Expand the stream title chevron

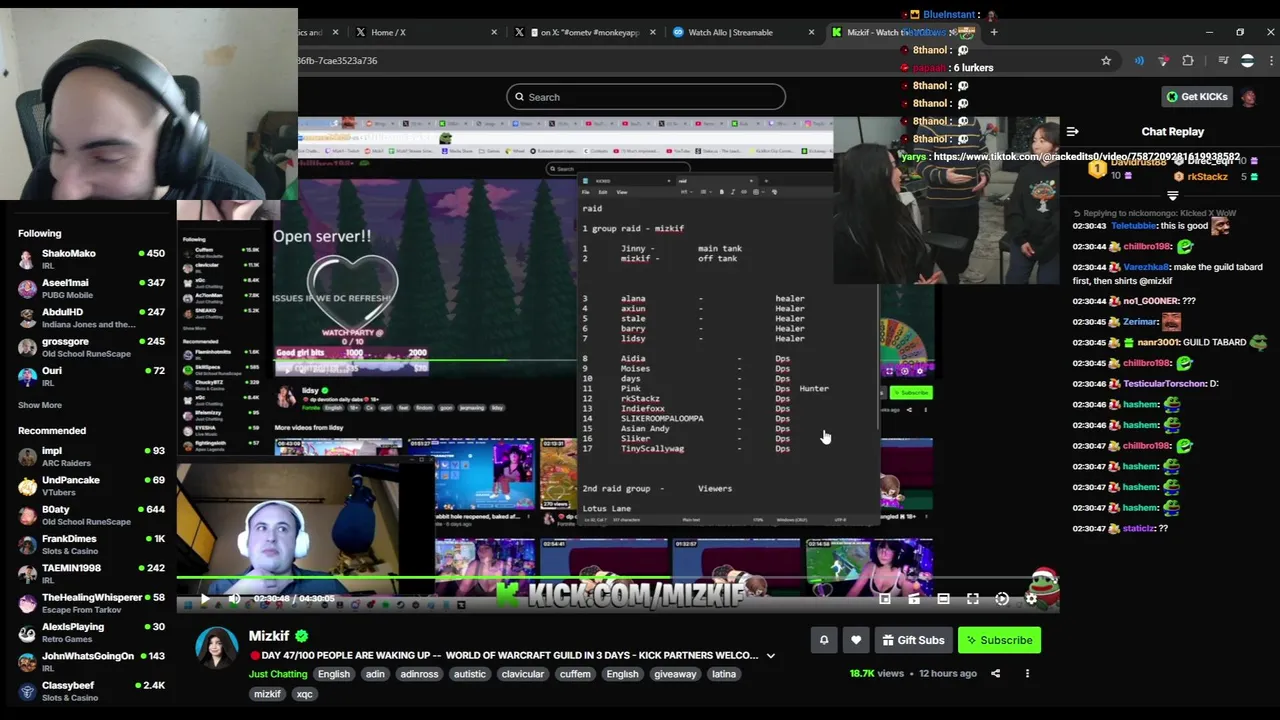pos(770,656)
